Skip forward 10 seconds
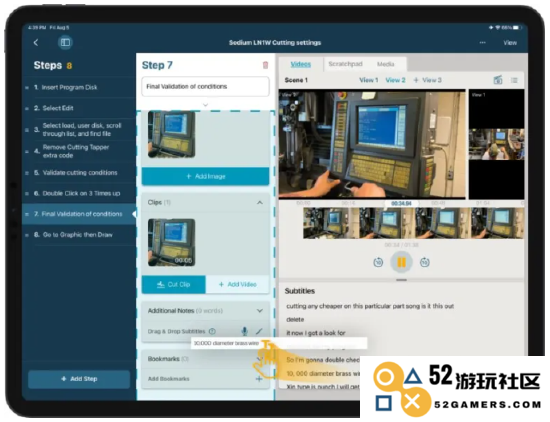The width and height of the screenshot is (550, 422). click(x=425, y=262)
